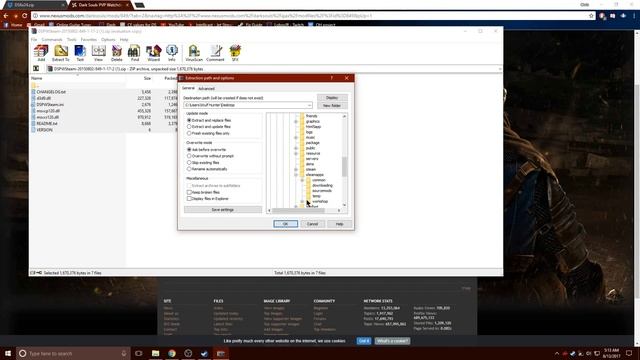The height and width of the screenshot is (360, 640).
Task: Expand the common folder node
Action: 302,180
